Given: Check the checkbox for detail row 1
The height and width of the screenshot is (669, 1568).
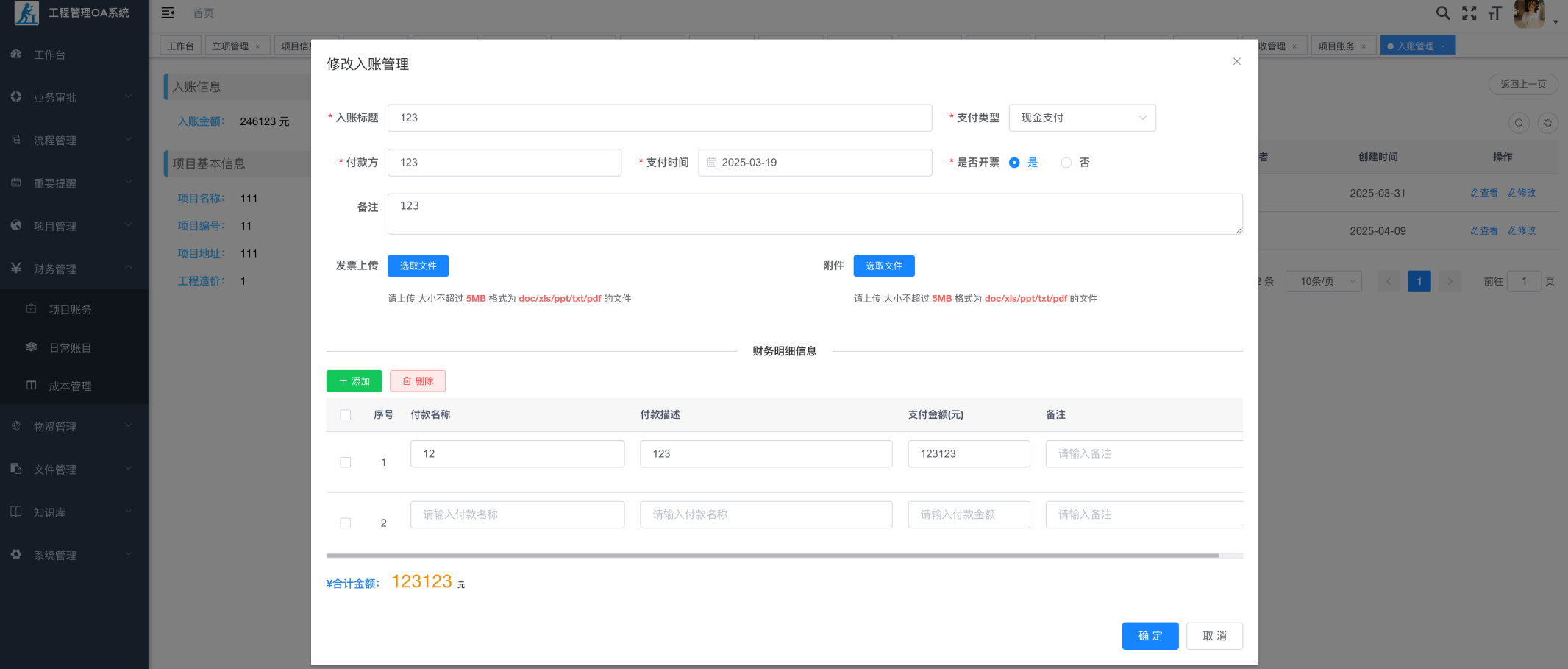Looking at the screenshot, I should [x=346, y=462].
